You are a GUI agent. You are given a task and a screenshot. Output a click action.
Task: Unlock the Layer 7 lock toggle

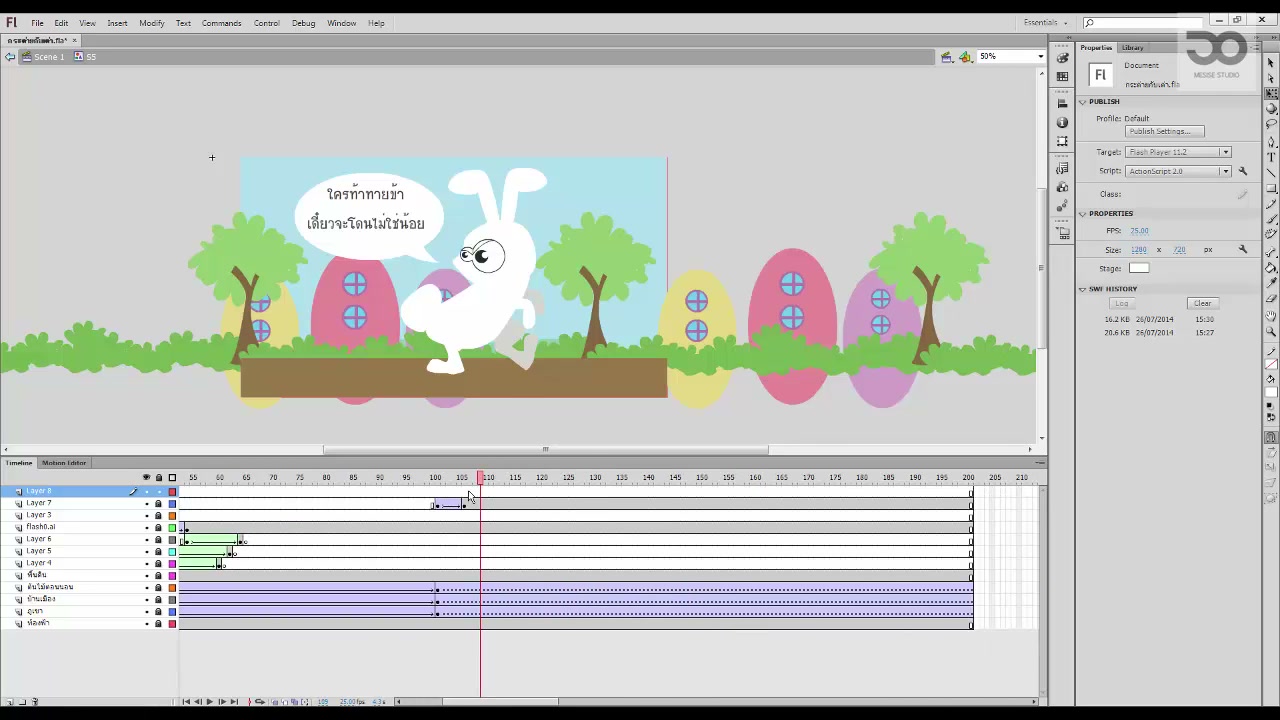(x=158, y=503)
